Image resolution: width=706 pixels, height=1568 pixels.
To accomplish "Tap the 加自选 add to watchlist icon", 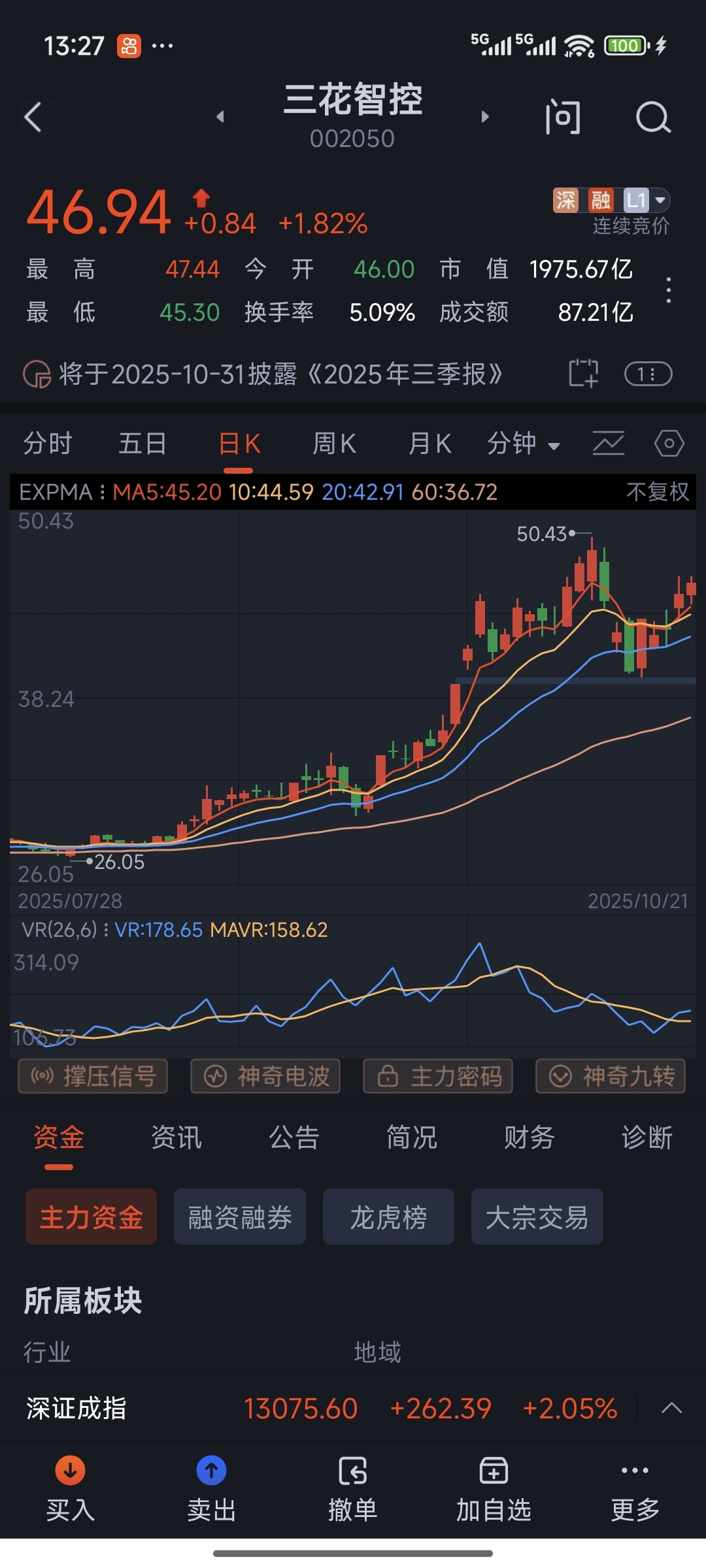I will tap(494, 1471).
